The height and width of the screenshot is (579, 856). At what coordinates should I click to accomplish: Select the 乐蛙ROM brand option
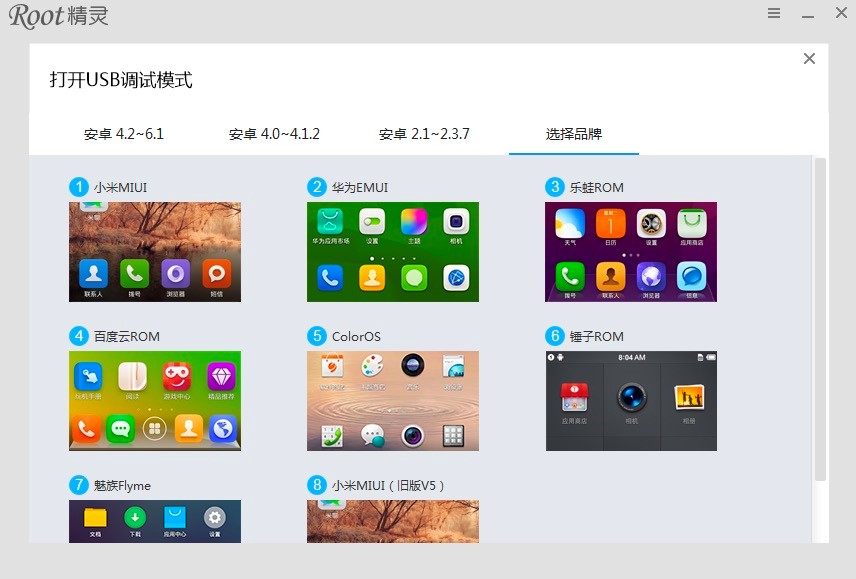[x=630, y=250]
